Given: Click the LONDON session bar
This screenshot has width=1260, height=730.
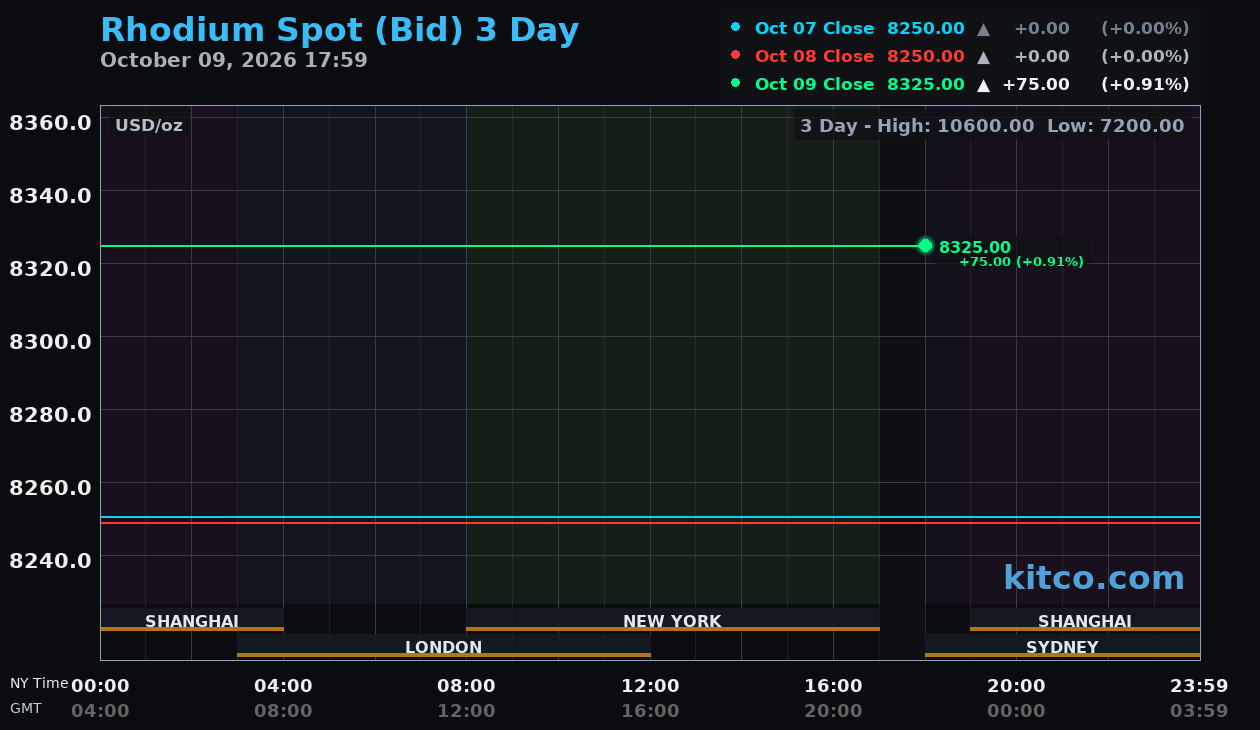Looking at the screenshot, I should pos(444,646).
